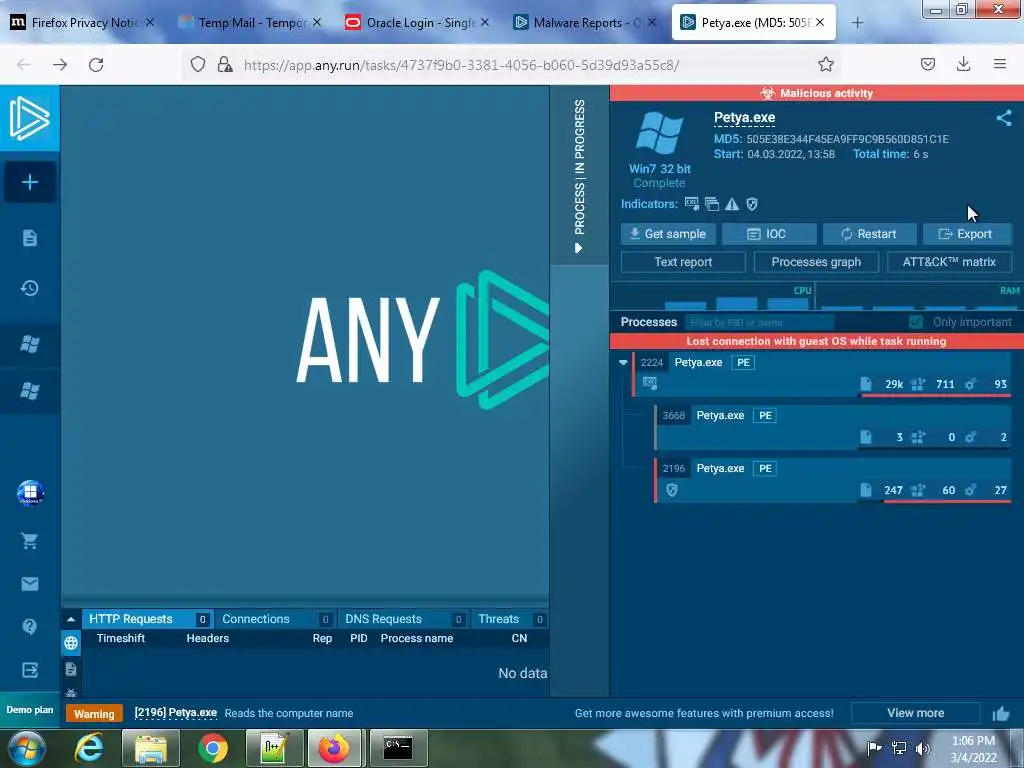
Task: Open File Explorer folder on taskbar
Action: point(151,748)
